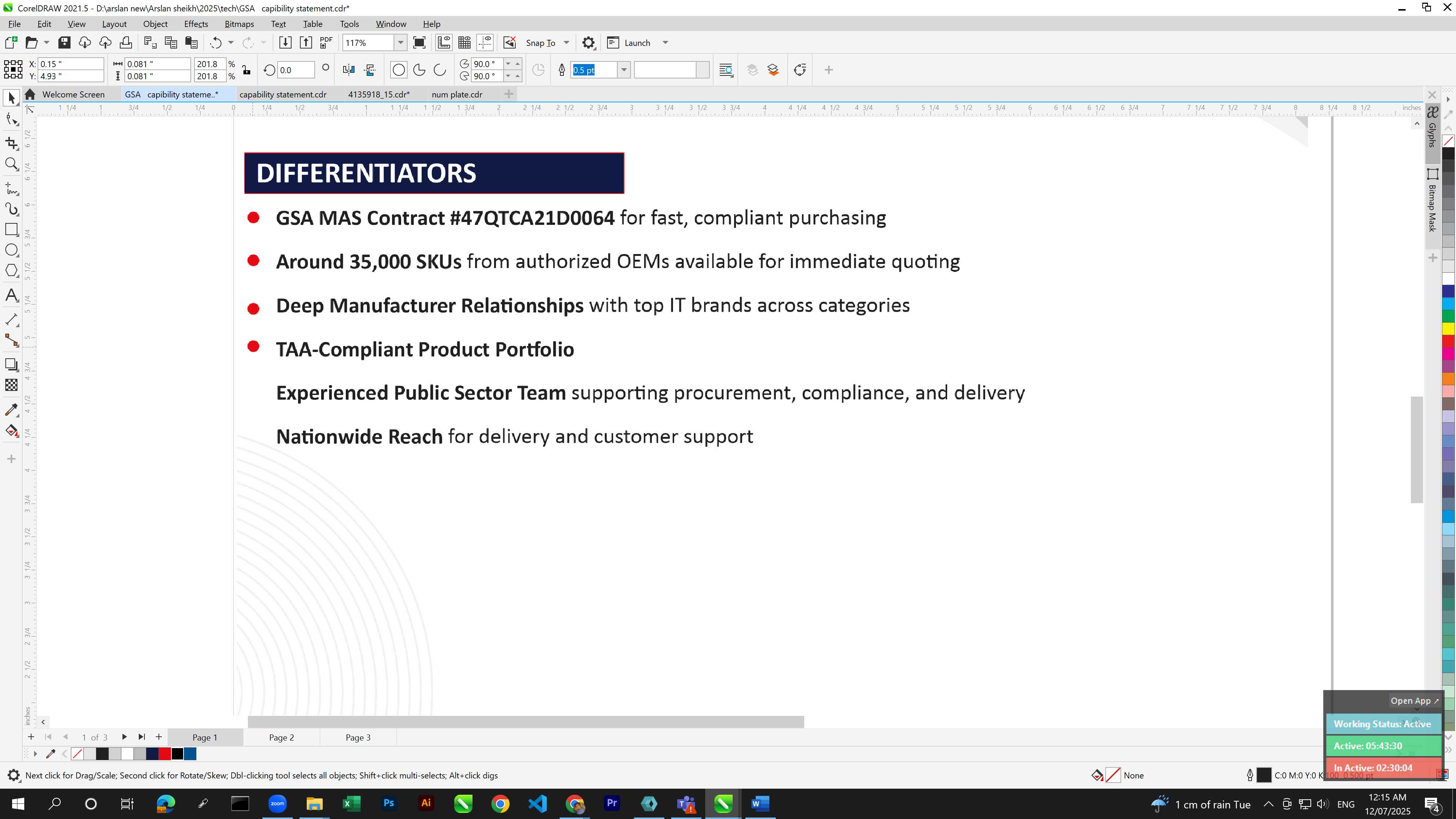Select the Drop Shadow tool
The width and height of the screenshot is (1456, 819).
coord(11,364)
